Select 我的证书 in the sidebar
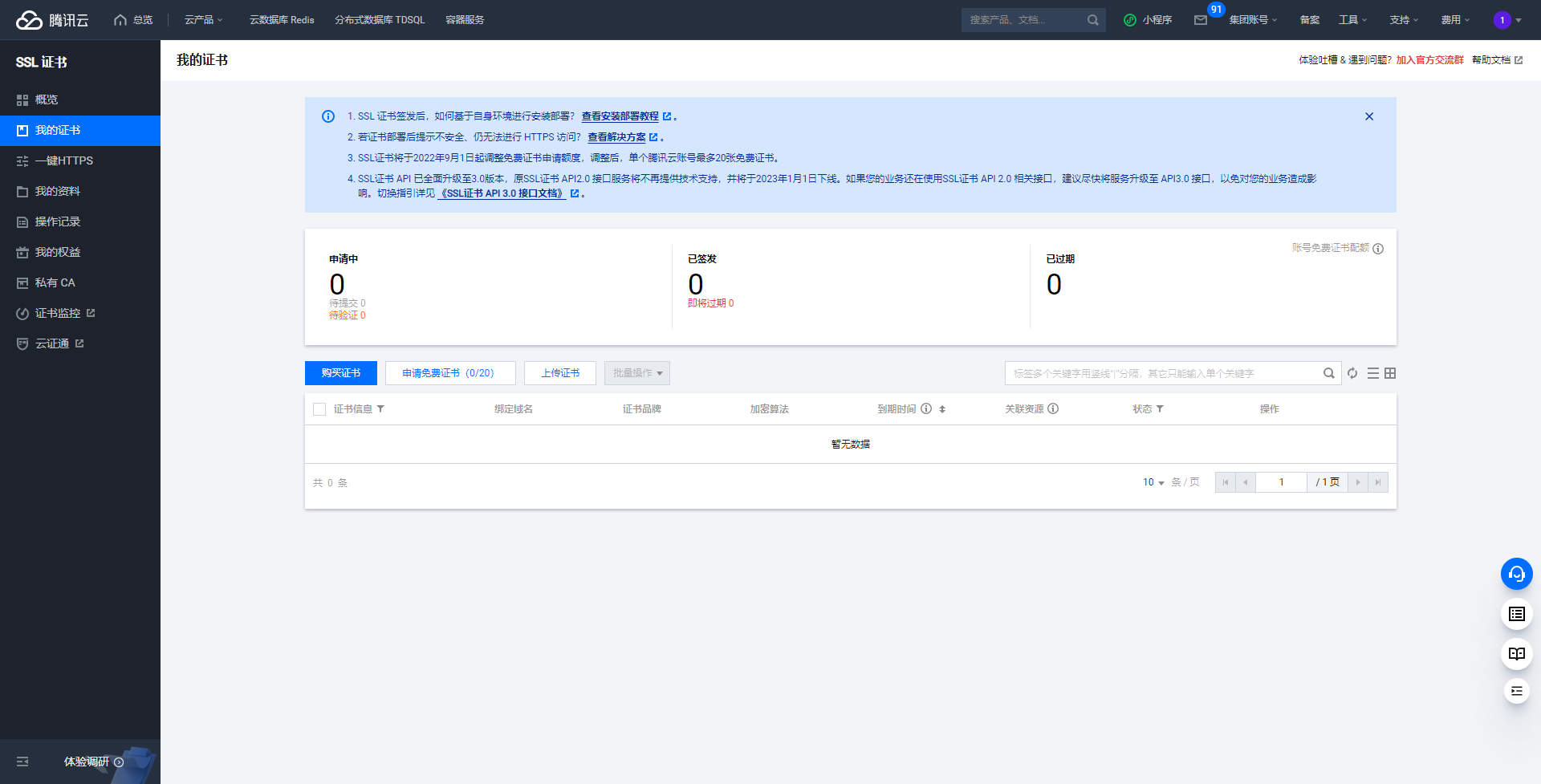The width and height of the screenshot is (1541, 784). (x=80, y=130)
